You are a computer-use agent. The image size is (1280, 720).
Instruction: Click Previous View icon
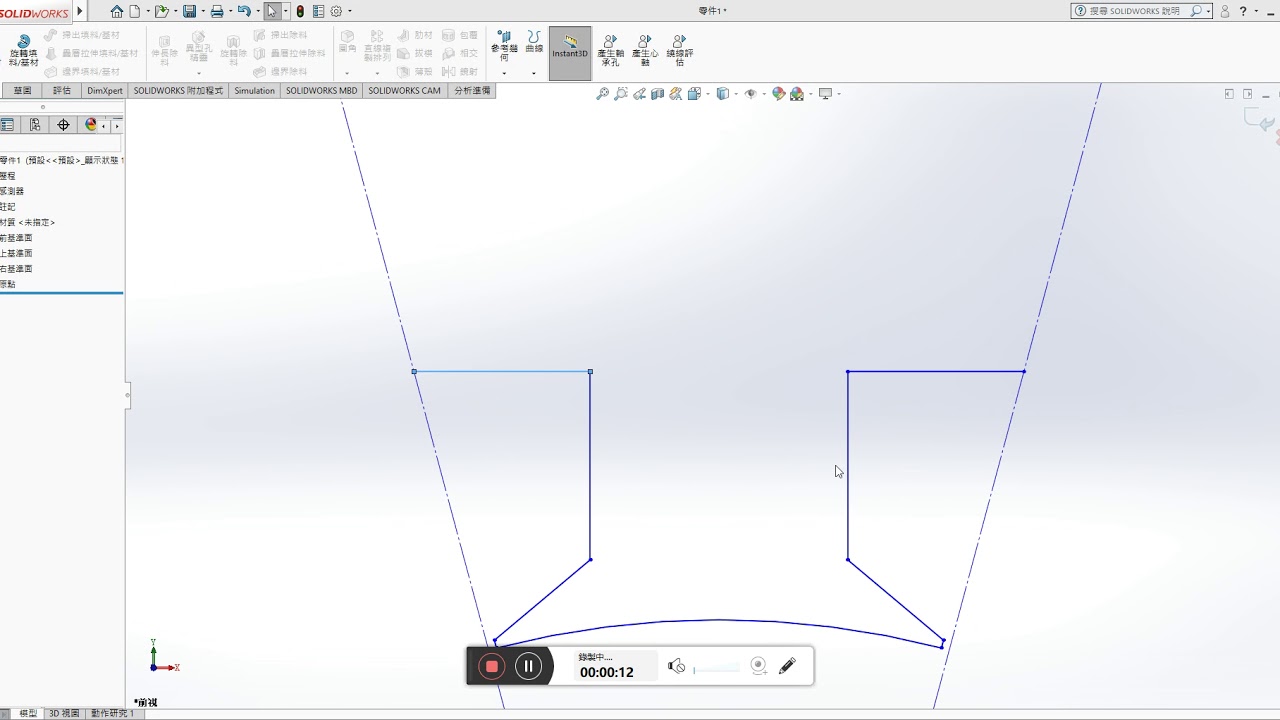click(639, 94)
